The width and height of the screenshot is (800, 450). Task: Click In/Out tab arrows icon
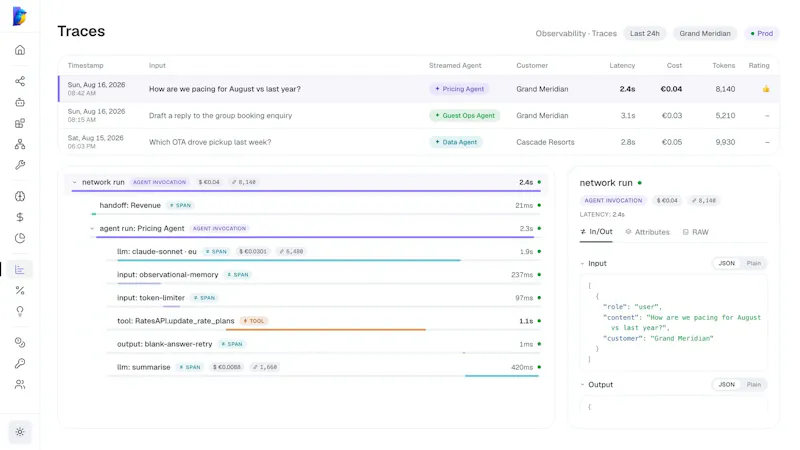click(583, 232)
